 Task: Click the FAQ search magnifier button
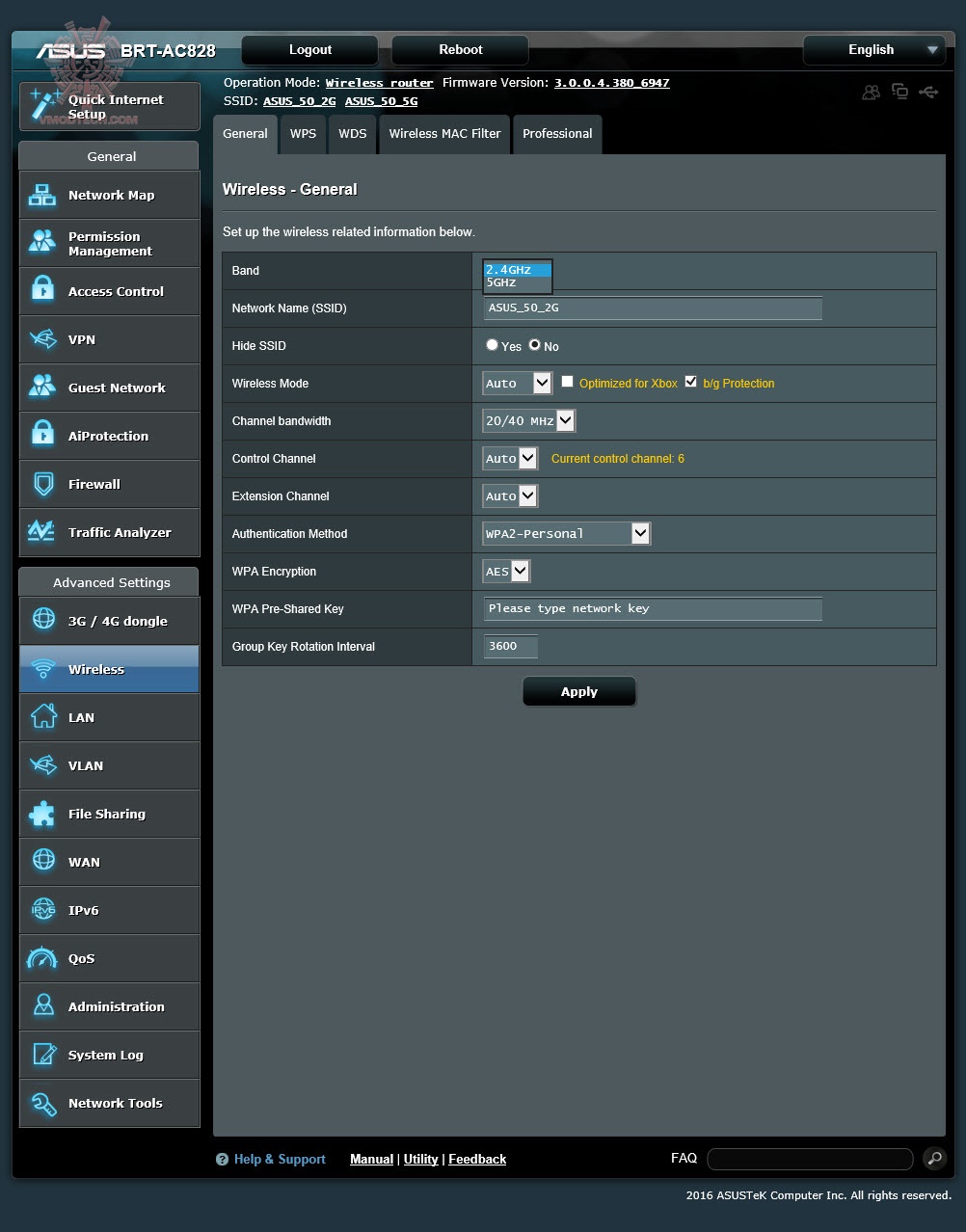pos(933,1159)
